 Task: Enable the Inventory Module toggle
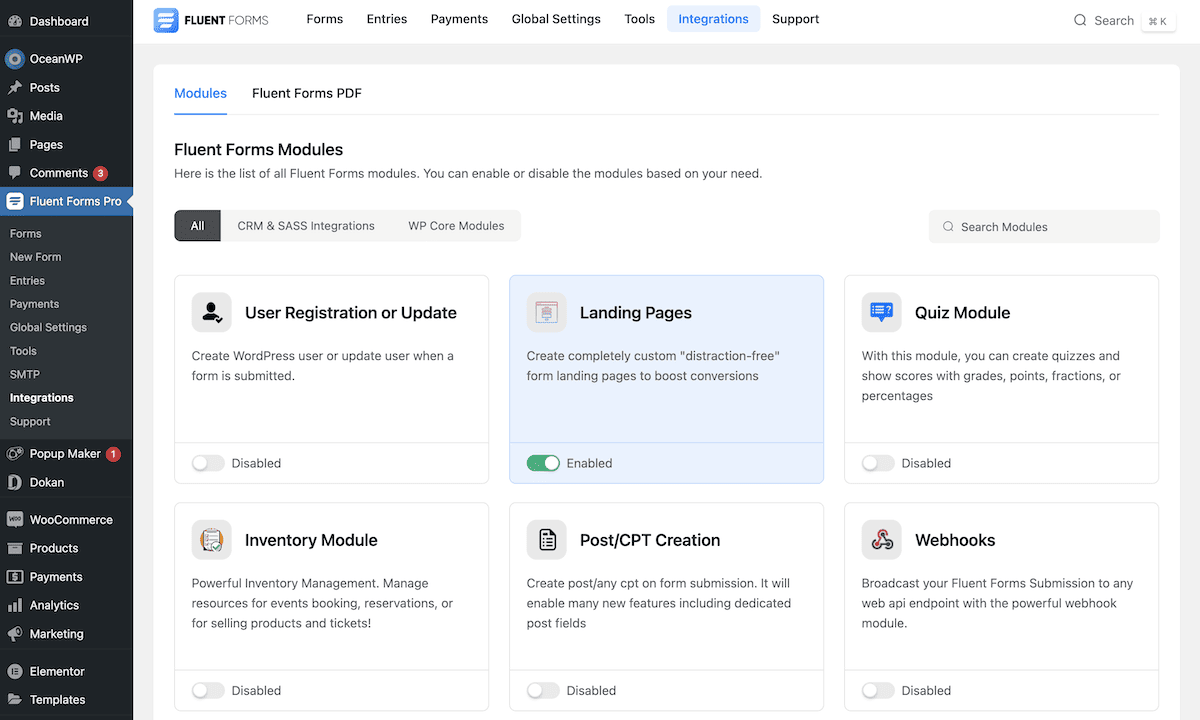pos(208,690)
